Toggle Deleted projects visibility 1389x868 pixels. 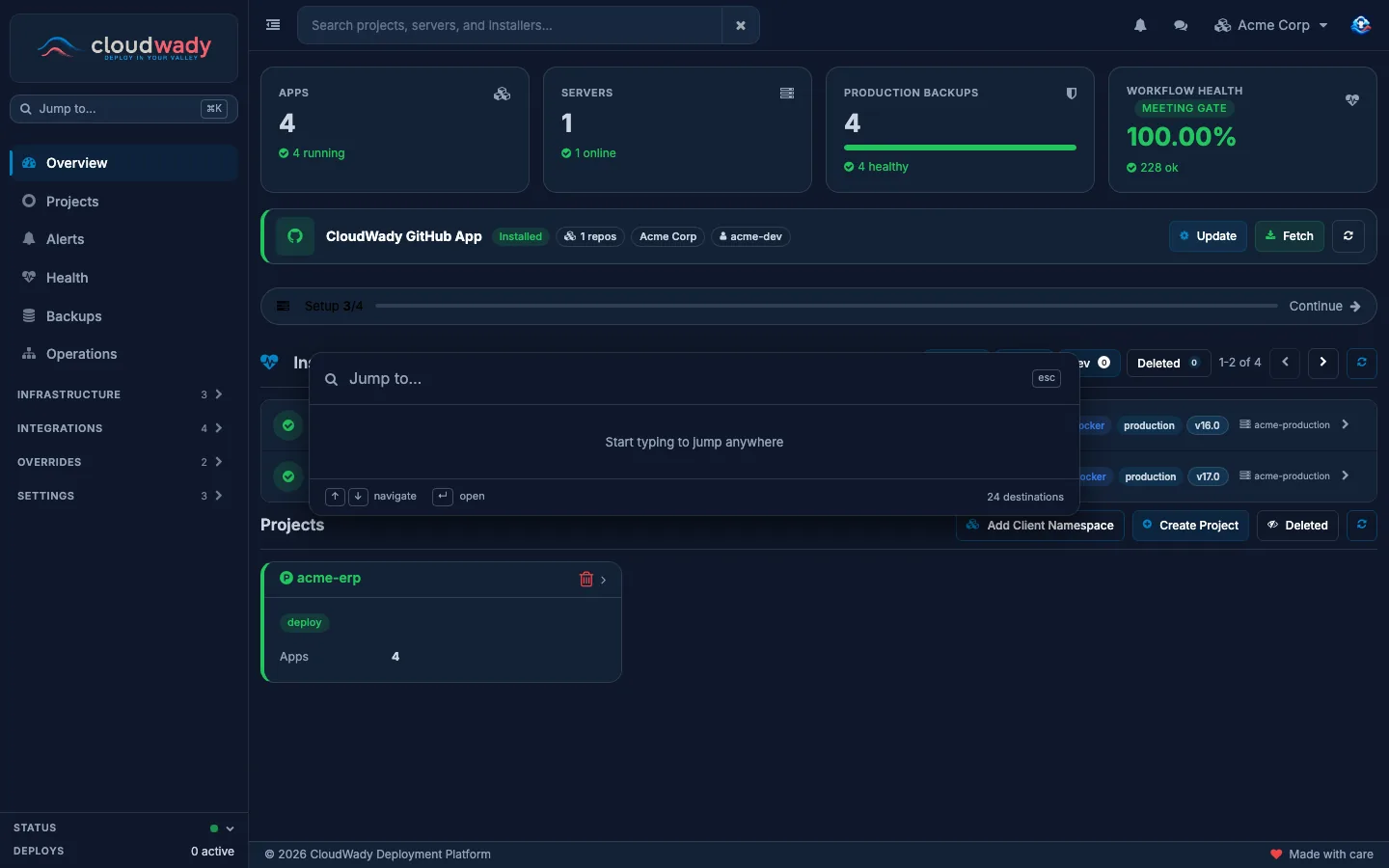click(1297, 526)
